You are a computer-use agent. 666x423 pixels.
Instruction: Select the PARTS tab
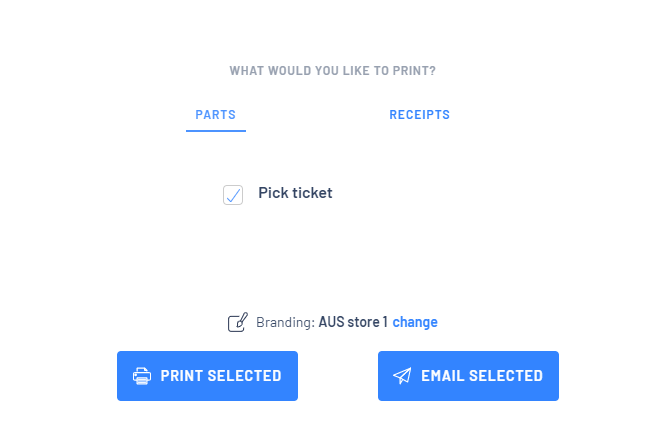pyautogui.click(x=215, y=115)
